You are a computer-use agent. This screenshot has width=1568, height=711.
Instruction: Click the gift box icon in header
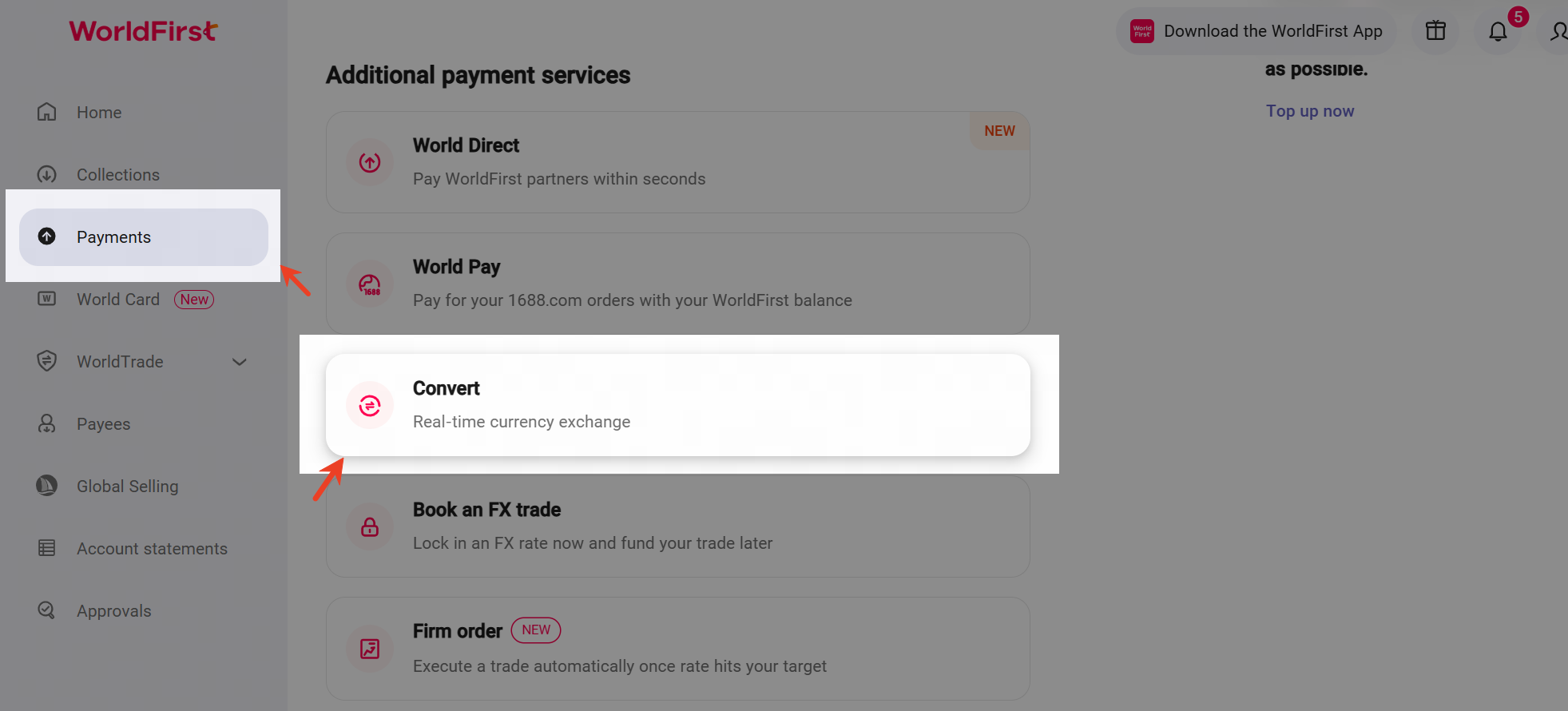point(1435,31)
